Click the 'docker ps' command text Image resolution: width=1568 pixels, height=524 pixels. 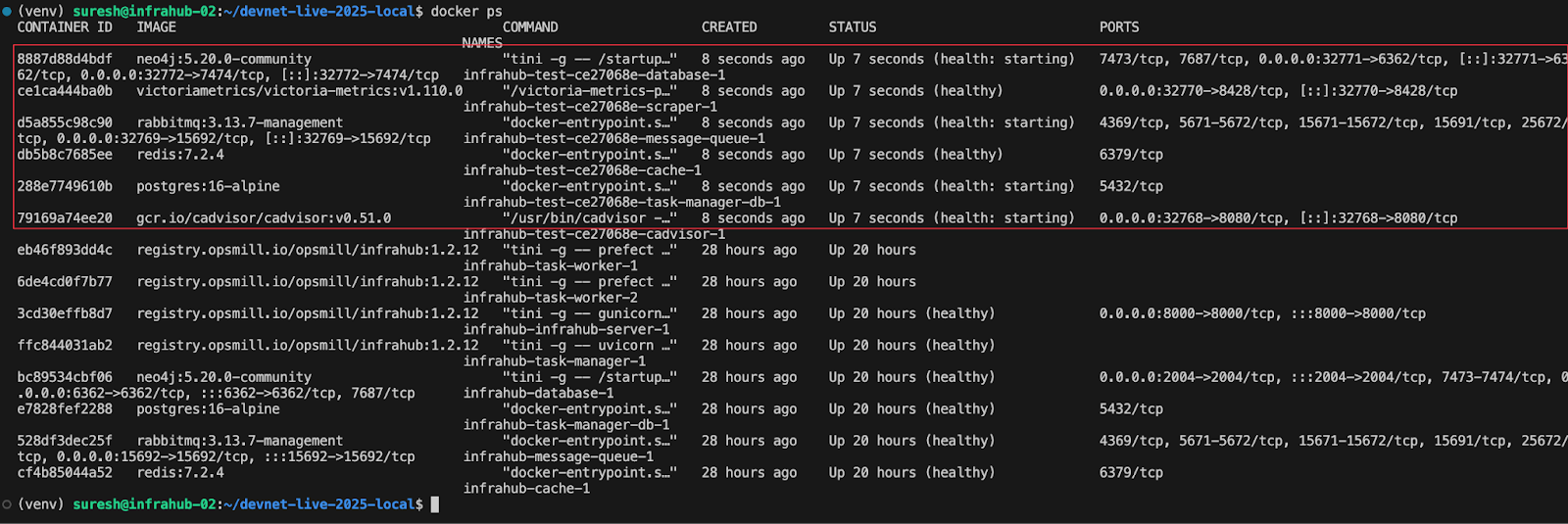pos(466,11)
